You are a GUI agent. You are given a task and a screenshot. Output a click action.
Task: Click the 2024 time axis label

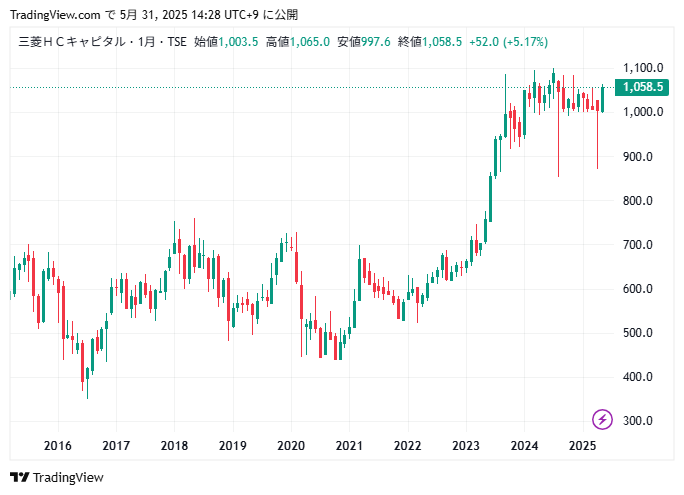524,446
